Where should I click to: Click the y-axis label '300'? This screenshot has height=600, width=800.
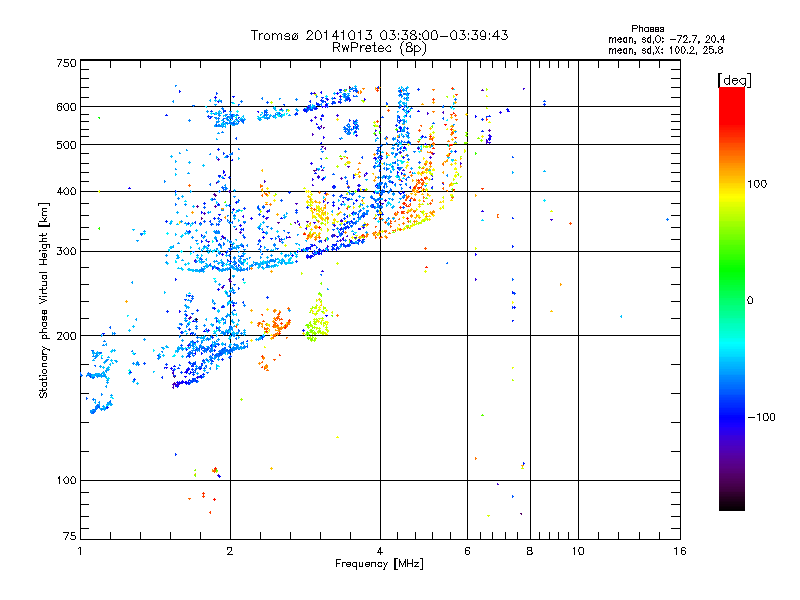click(x=66, y=252)
